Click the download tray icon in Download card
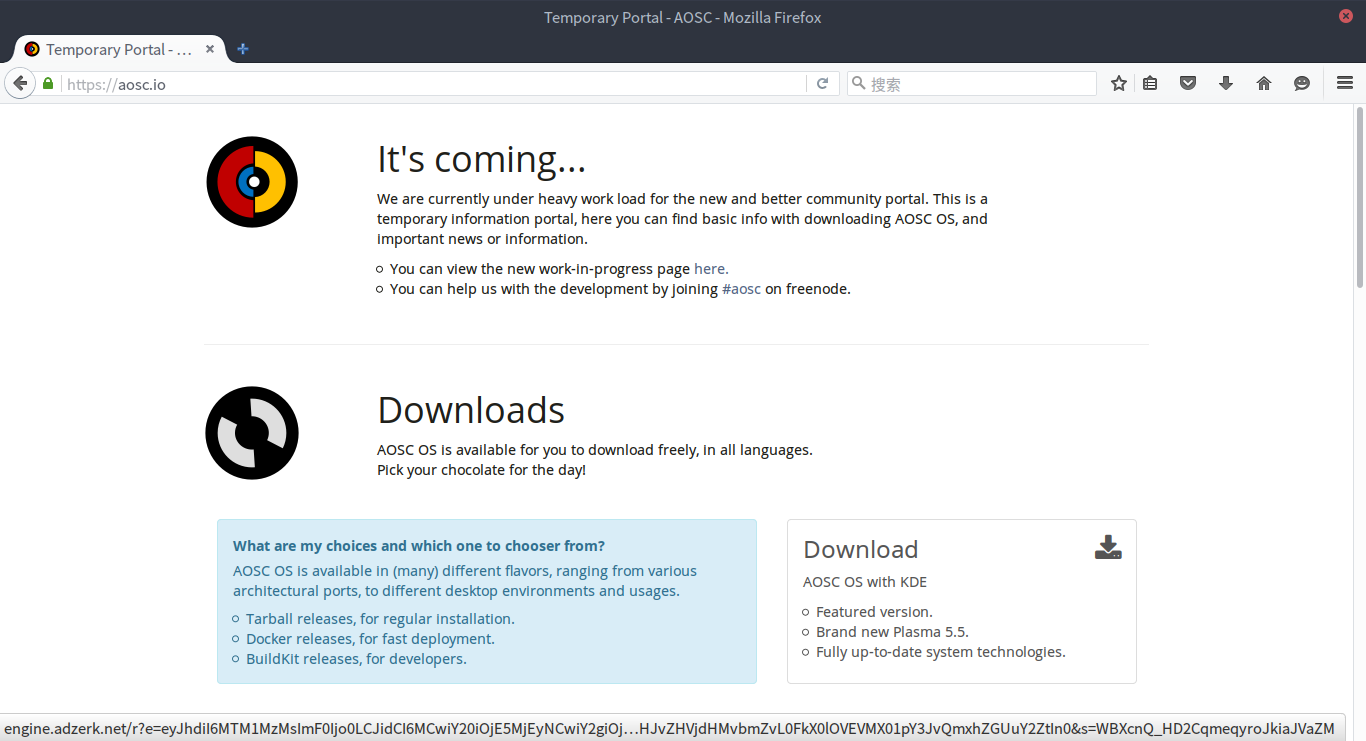Image resolution: width=1366 pixels, height=741 pixels. [x=1108, y=547]
